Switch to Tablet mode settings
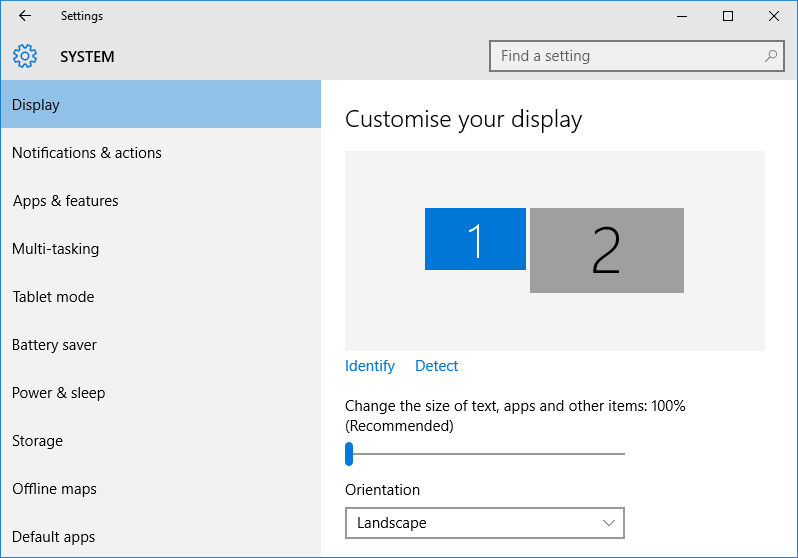Image resolution: width=798 pixels, height=558 pixels. pos(54,297)
